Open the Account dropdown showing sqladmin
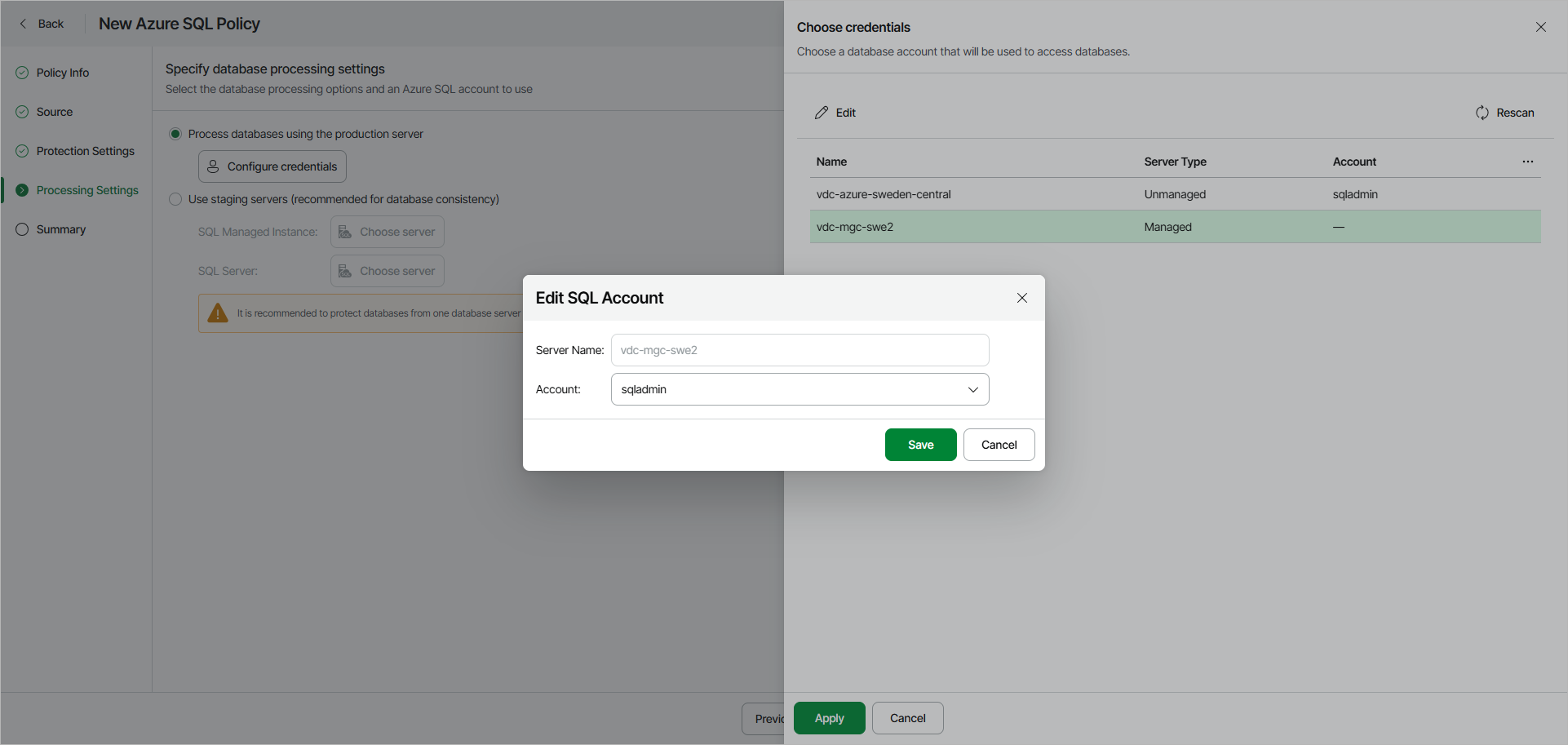The height and width of the screenshot is (745, 1568). coord(972,389)
